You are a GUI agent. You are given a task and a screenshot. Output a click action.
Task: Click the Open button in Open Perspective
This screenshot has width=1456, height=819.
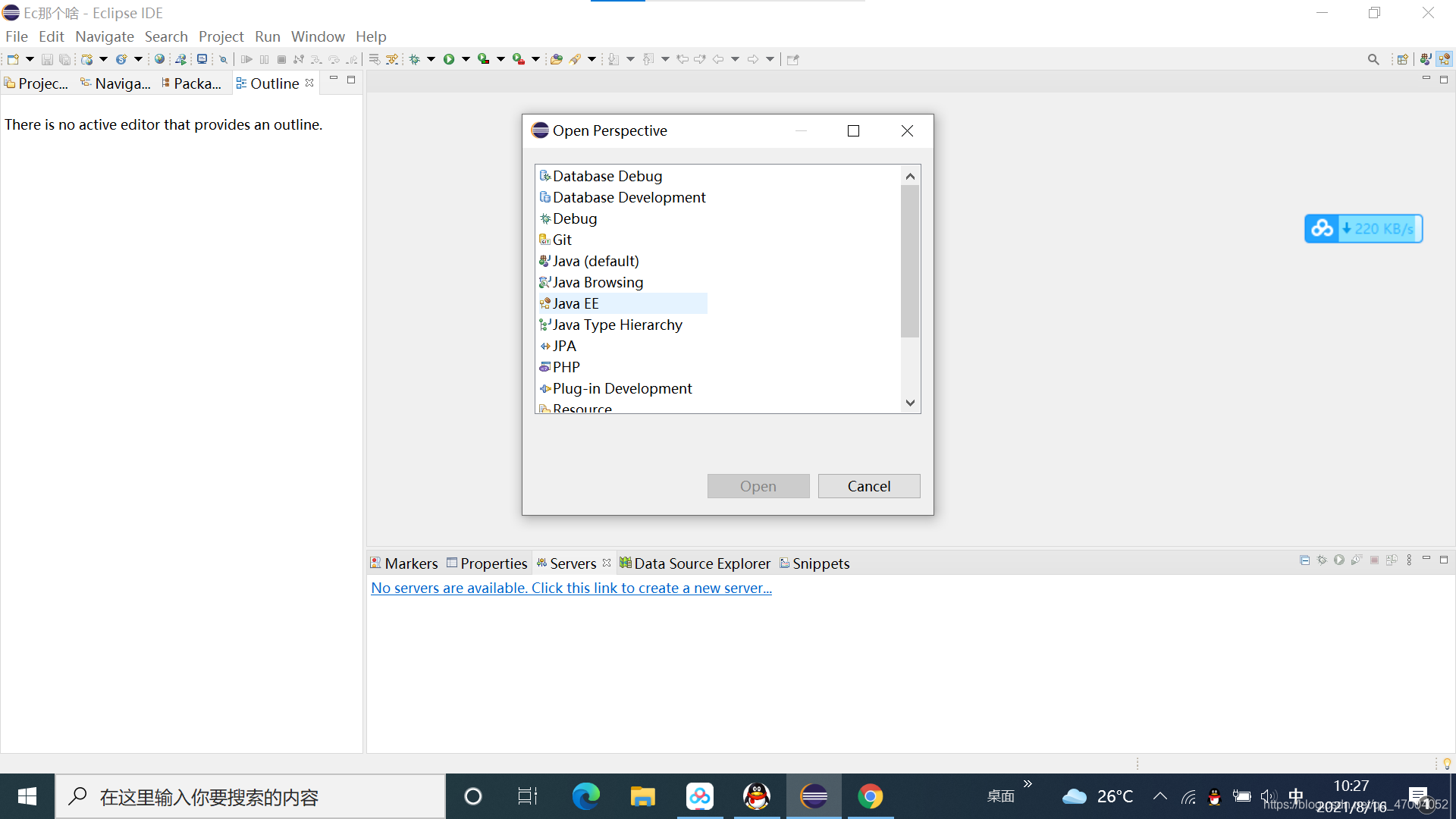point(758,486)
